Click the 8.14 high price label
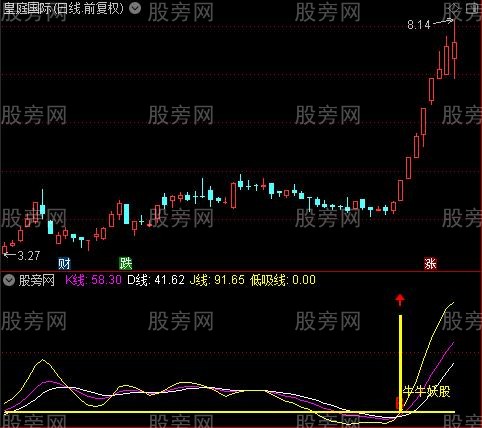Screen dimensions: 482x428 [x=419, y=25]
